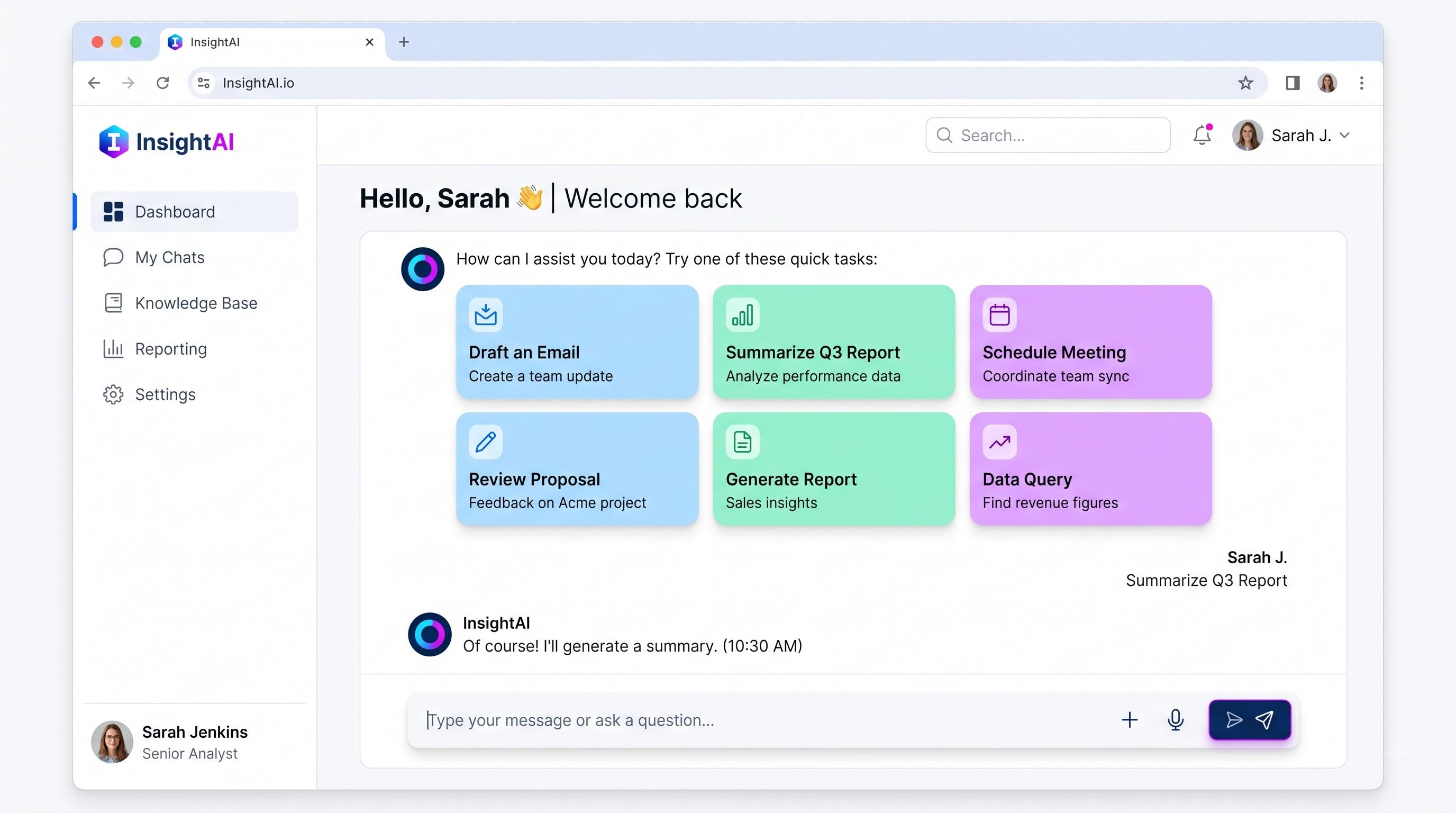Bookmark this page with the star icon
Screen dimensions: 1456x813
pyautogui.click(x=1245, y=83)
